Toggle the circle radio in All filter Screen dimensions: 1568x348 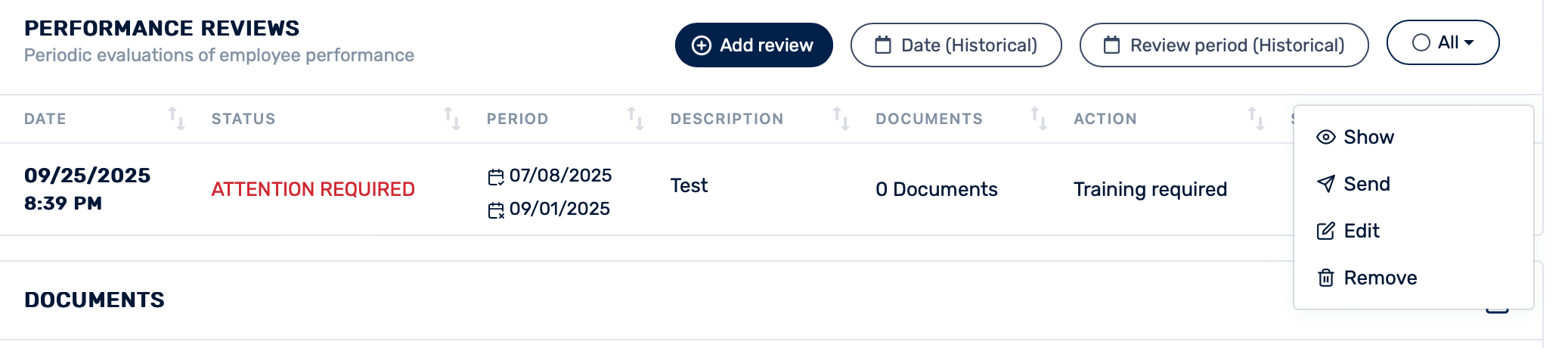coord(1421,42)
